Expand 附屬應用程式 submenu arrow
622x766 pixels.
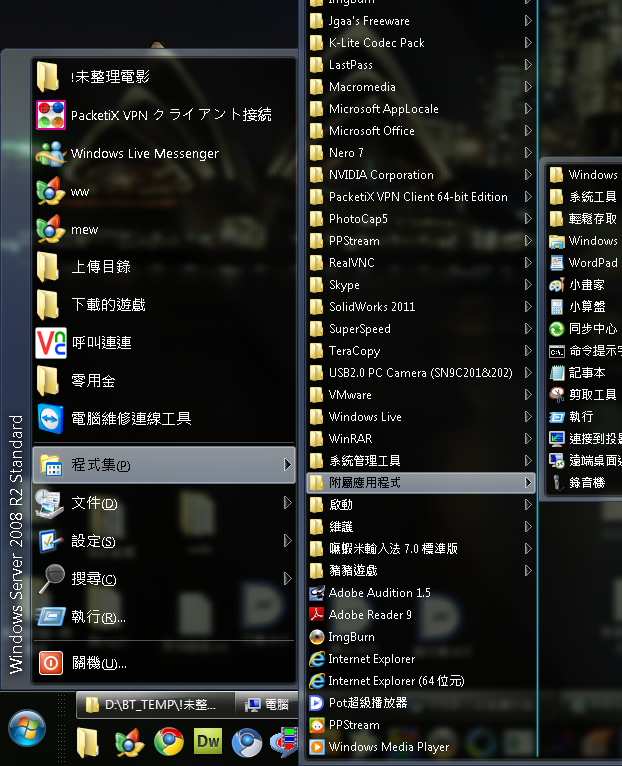528,483
